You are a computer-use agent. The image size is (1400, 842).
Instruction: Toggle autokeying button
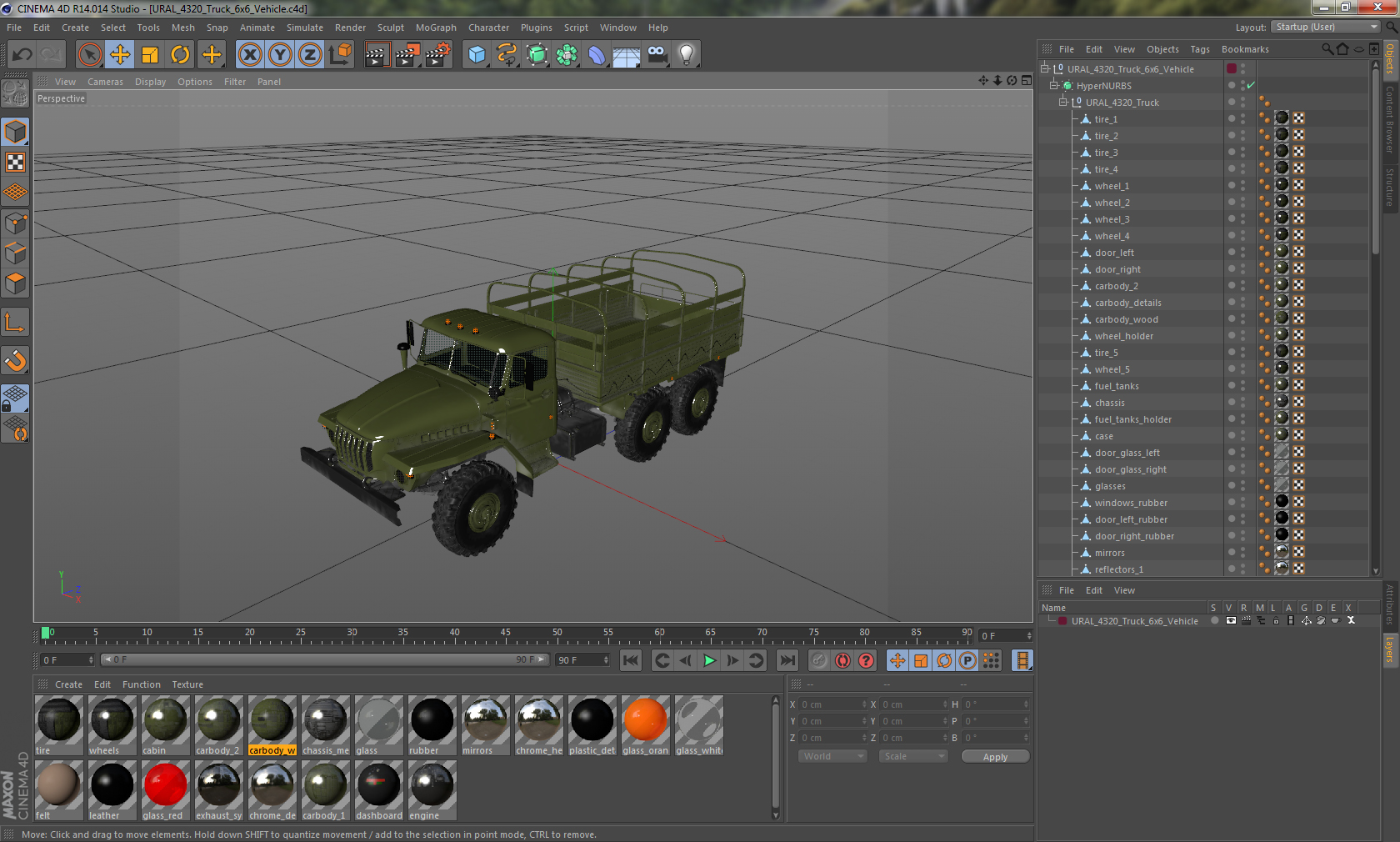point(842,660)
